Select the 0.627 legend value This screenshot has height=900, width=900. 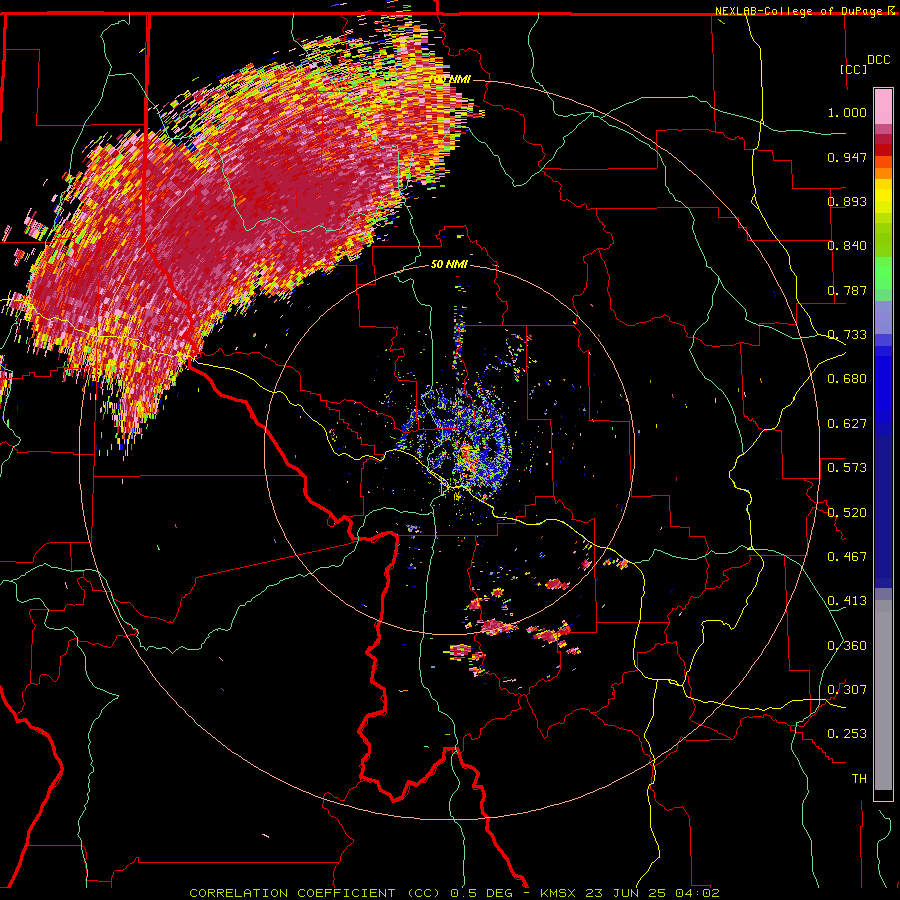click(x=847, y=424)
